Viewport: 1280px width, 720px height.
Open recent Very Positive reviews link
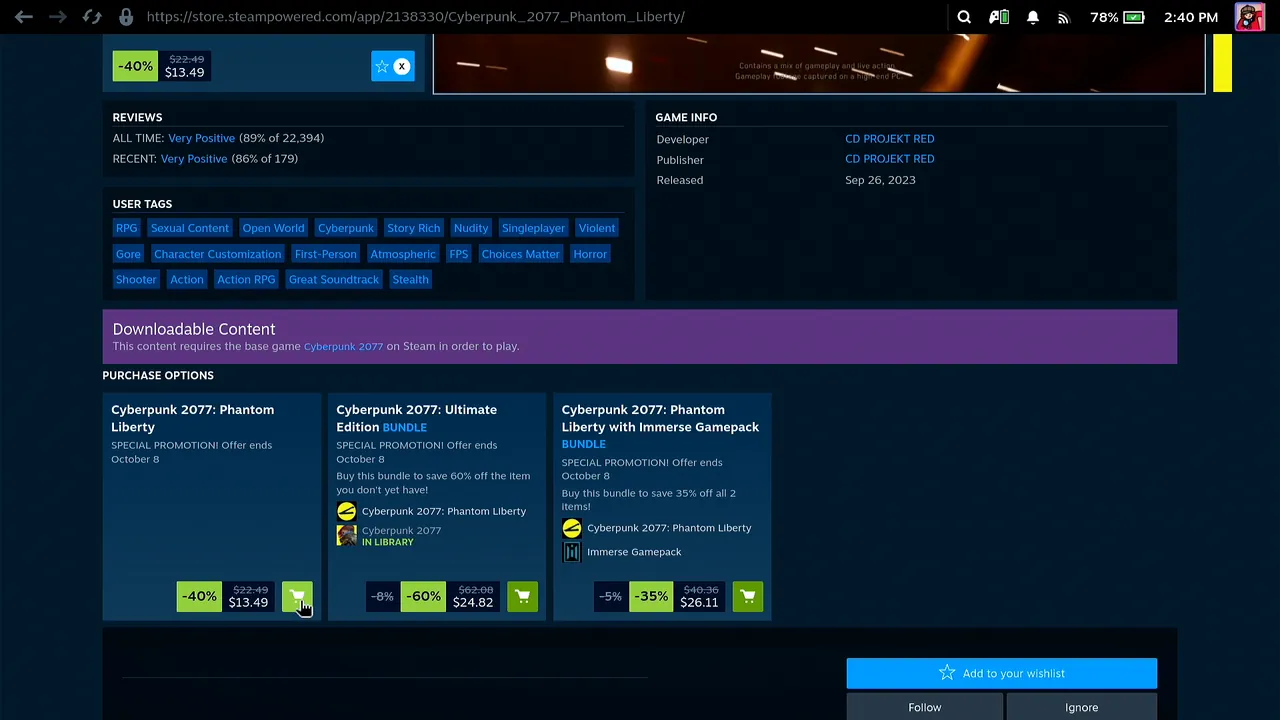(x=194, y=159)
